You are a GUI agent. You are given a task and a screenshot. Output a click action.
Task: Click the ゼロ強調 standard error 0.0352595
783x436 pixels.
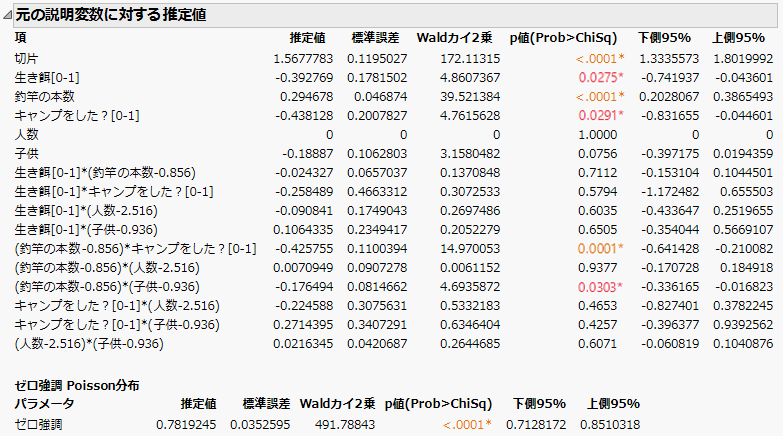click(260, 425)
